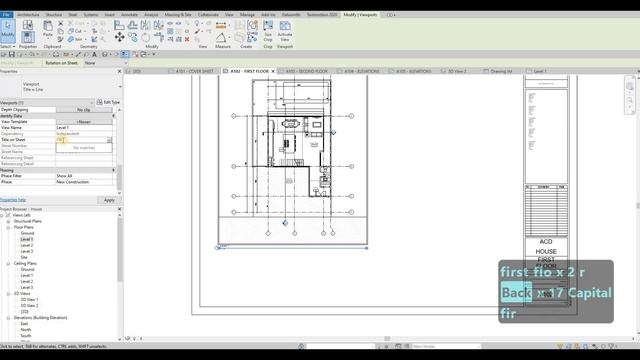The image size is (640, 360).
Task: Click the View Template <None> button
Action: pyautogui.click(x=84, y=122)
